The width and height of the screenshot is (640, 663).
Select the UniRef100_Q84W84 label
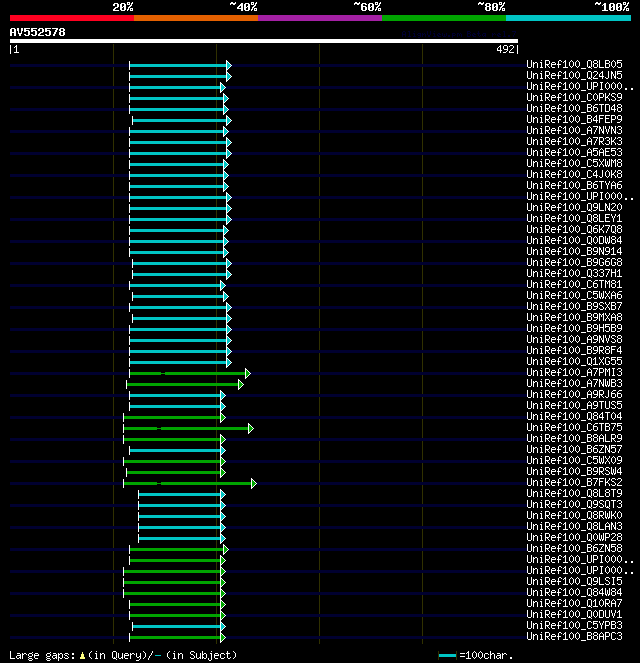coord(574,592)
